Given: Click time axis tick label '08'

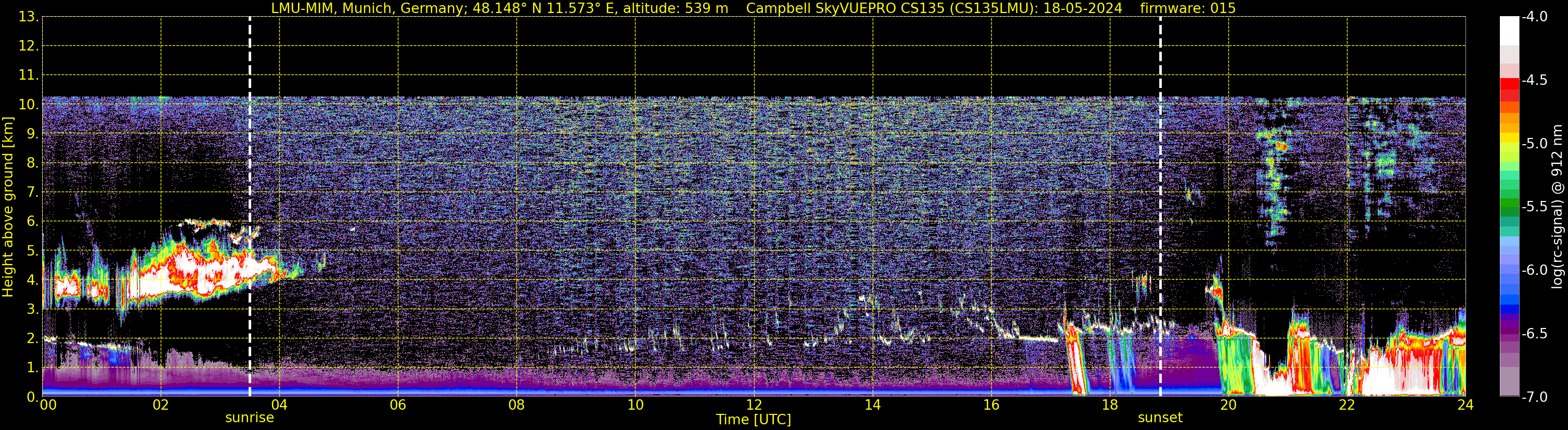Looking at the screenshot, I should [x=517, y=405].
